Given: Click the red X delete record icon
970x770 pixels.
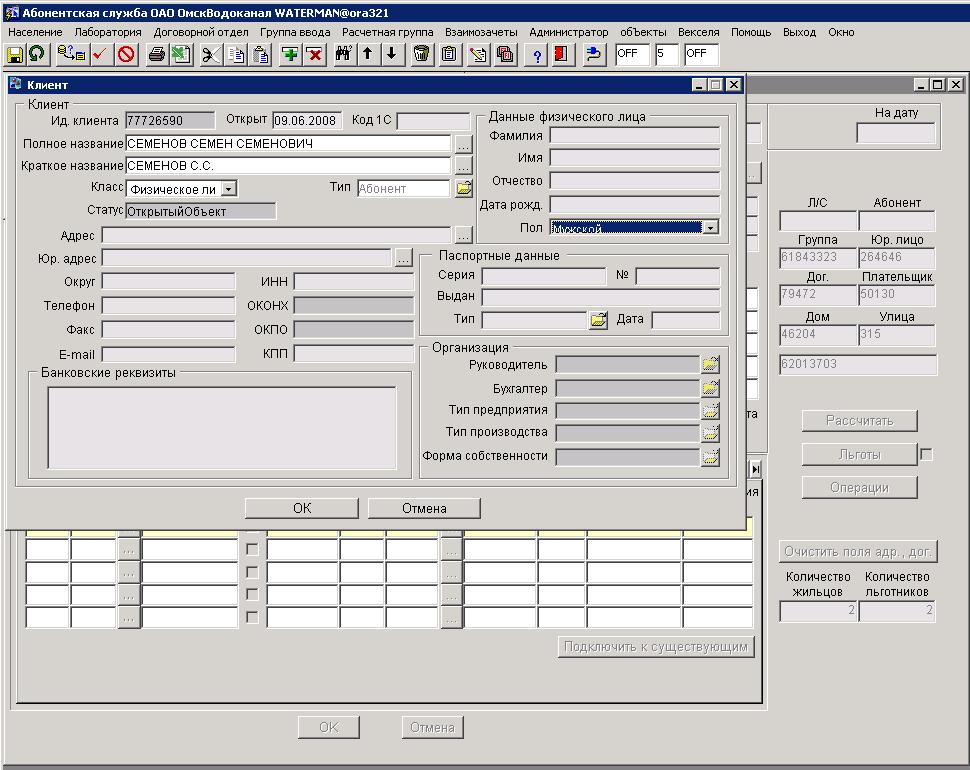Looking at the screenshot, I should click(314, 54).
